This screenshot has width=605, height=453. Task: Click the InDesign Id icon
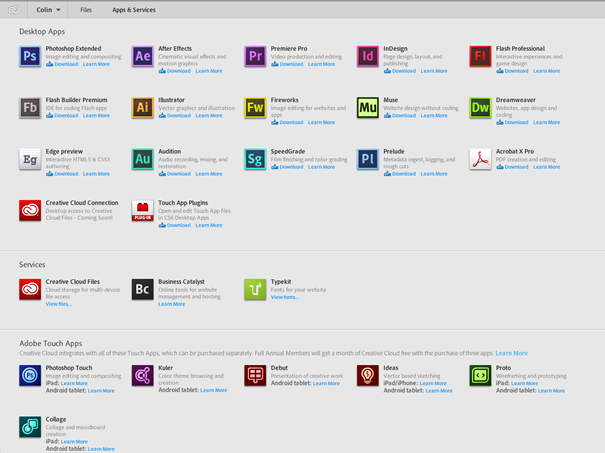[x=368, y=56]
